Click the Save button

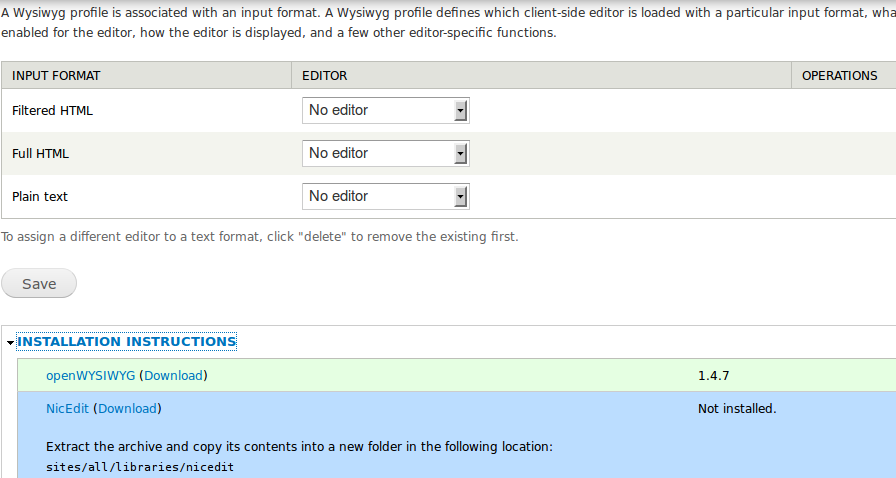[x=39, y=283]
